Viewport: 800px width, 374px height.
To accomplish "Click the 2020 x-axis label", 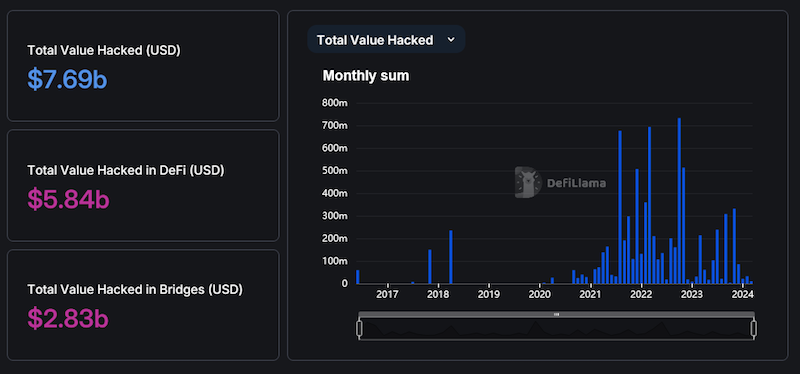I will [x=539, y=294].
